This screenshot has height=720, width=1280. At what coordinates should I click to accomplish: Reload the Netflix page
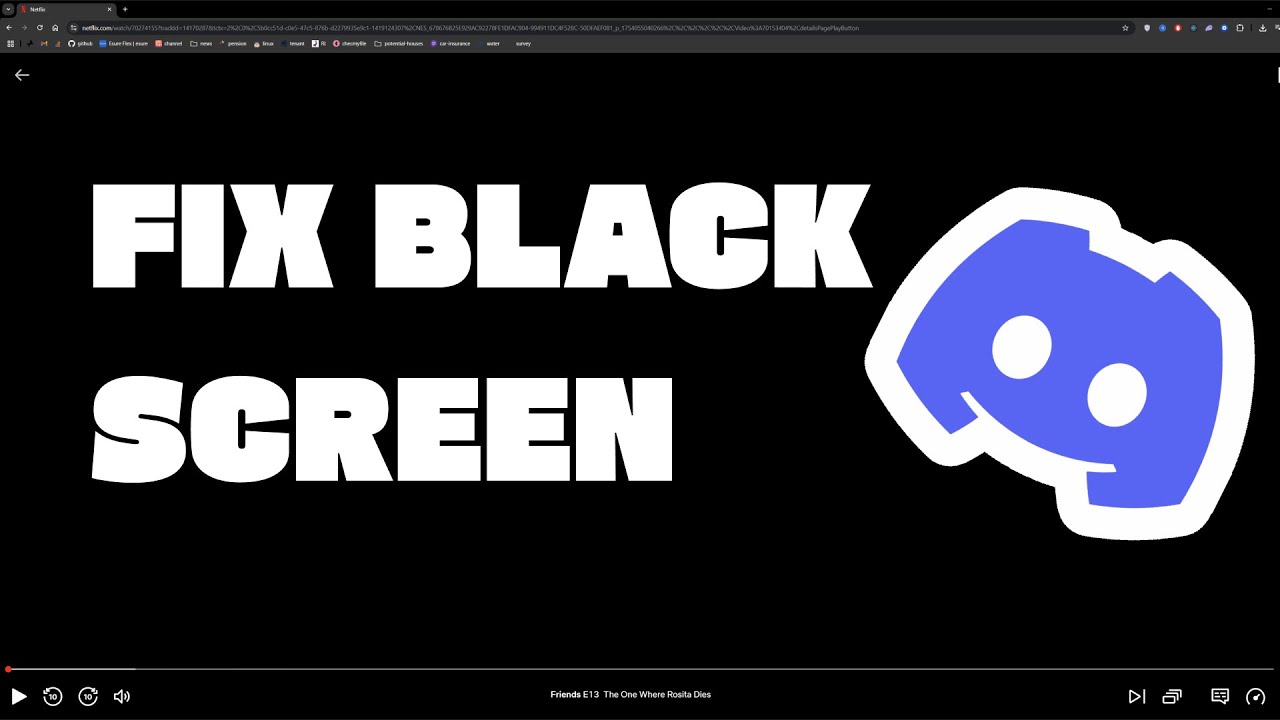(40, 28)
